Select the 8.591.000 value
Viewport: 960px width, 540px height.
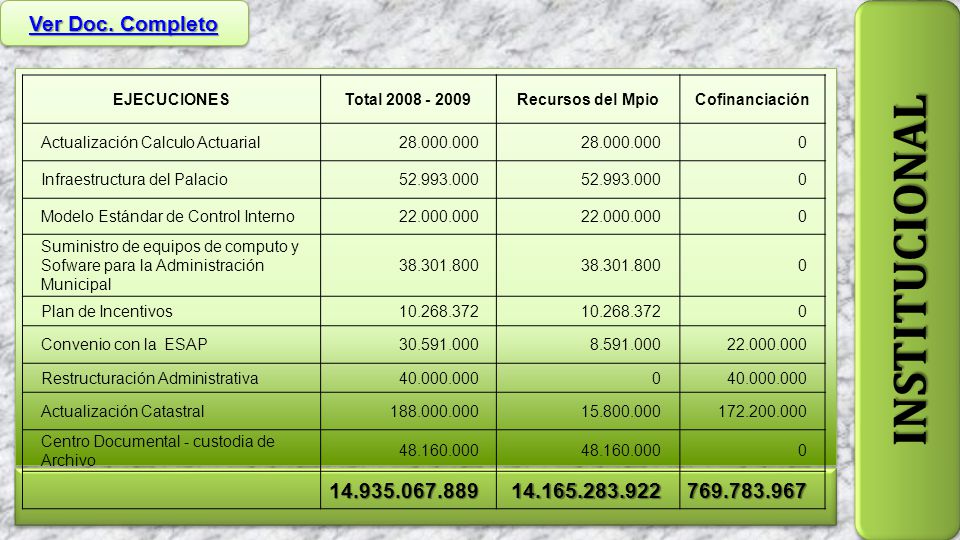(x=625, y=344)
